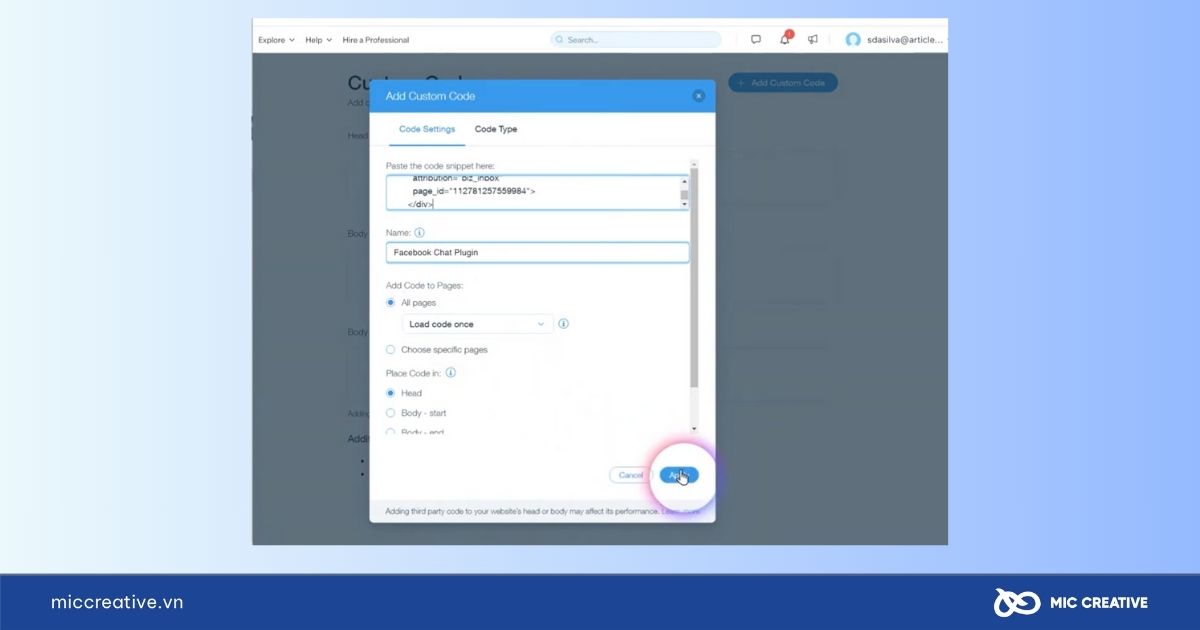Click the info icon next to Name

[x=419, y=232]
